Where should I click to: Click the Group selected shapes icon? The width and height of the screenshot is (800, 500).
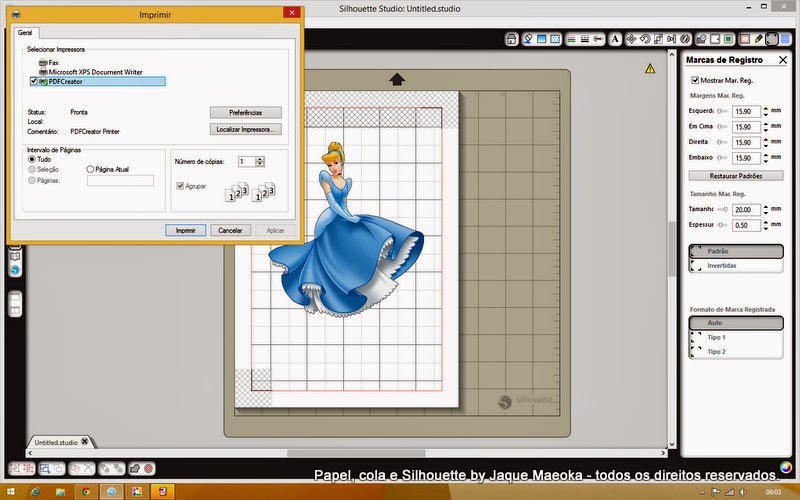[x=15, y=468]
